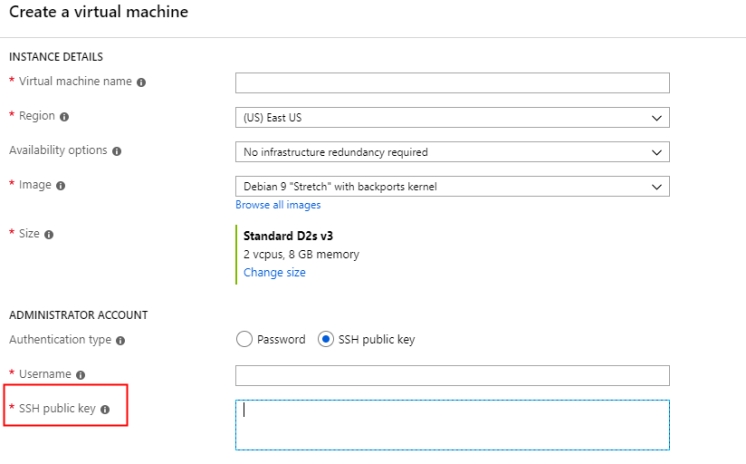The height and width of the screenshot is (464, 746).
Task: Select the Password authentication radio button
Action: (x=244, y=339)
